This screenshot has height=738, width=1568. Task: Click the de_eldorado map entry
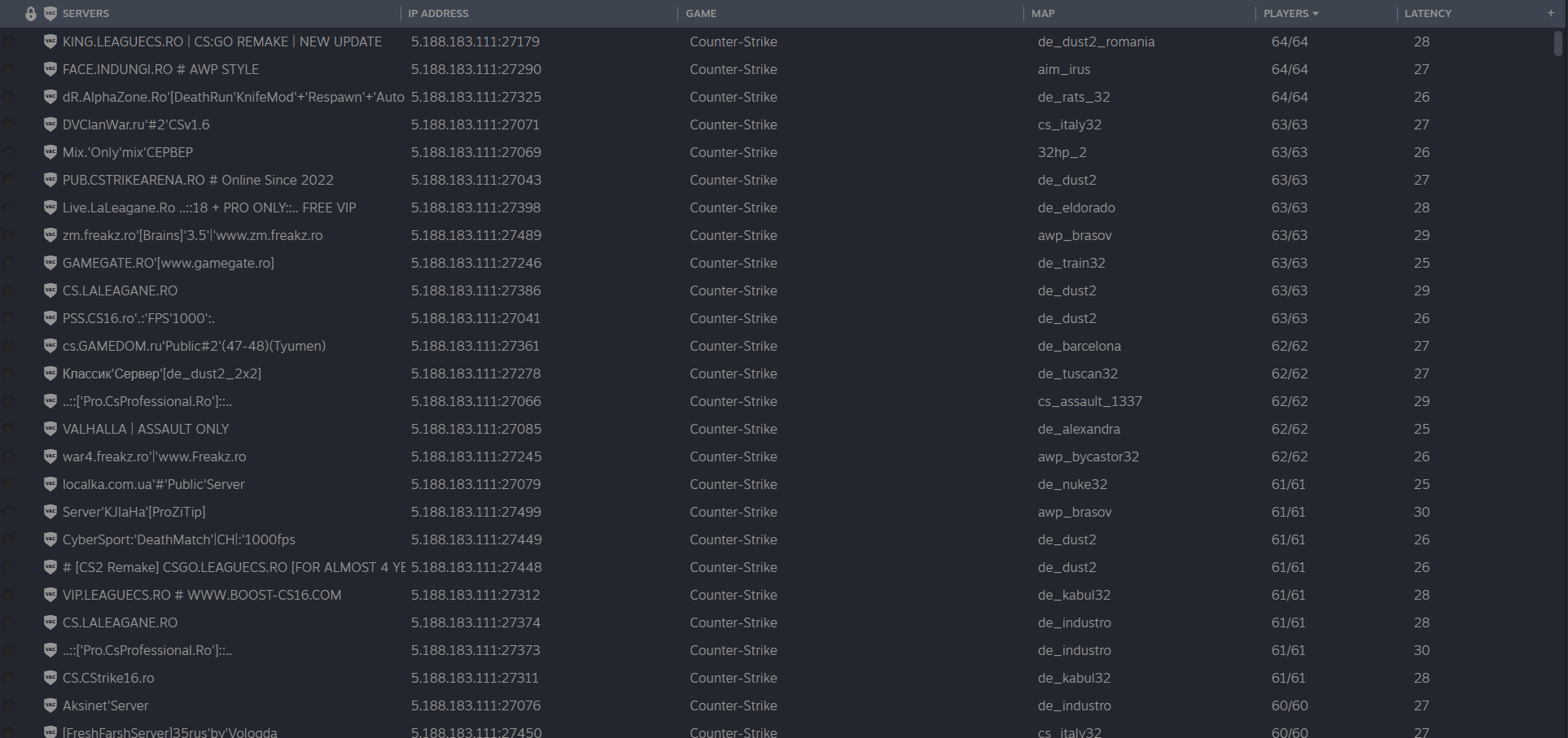click(1076, 207)
